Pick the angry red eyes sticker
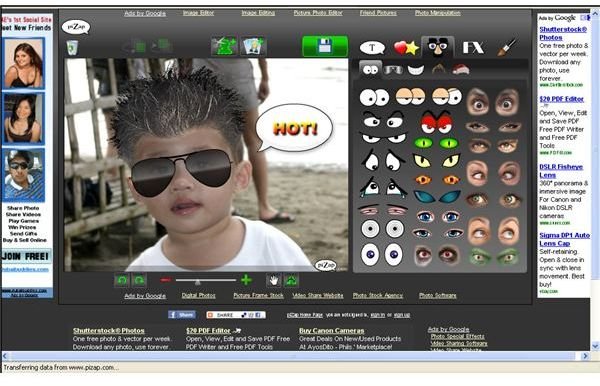600x386 pixels. 437,122
